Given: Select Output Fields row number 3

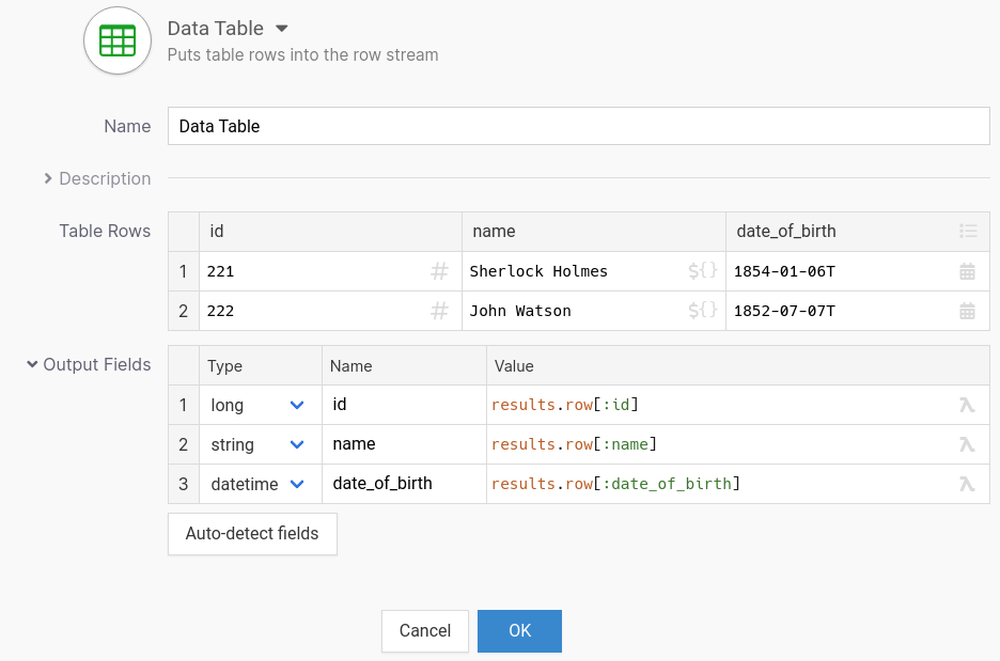Looking at the screenshot, I should point(184,484).
